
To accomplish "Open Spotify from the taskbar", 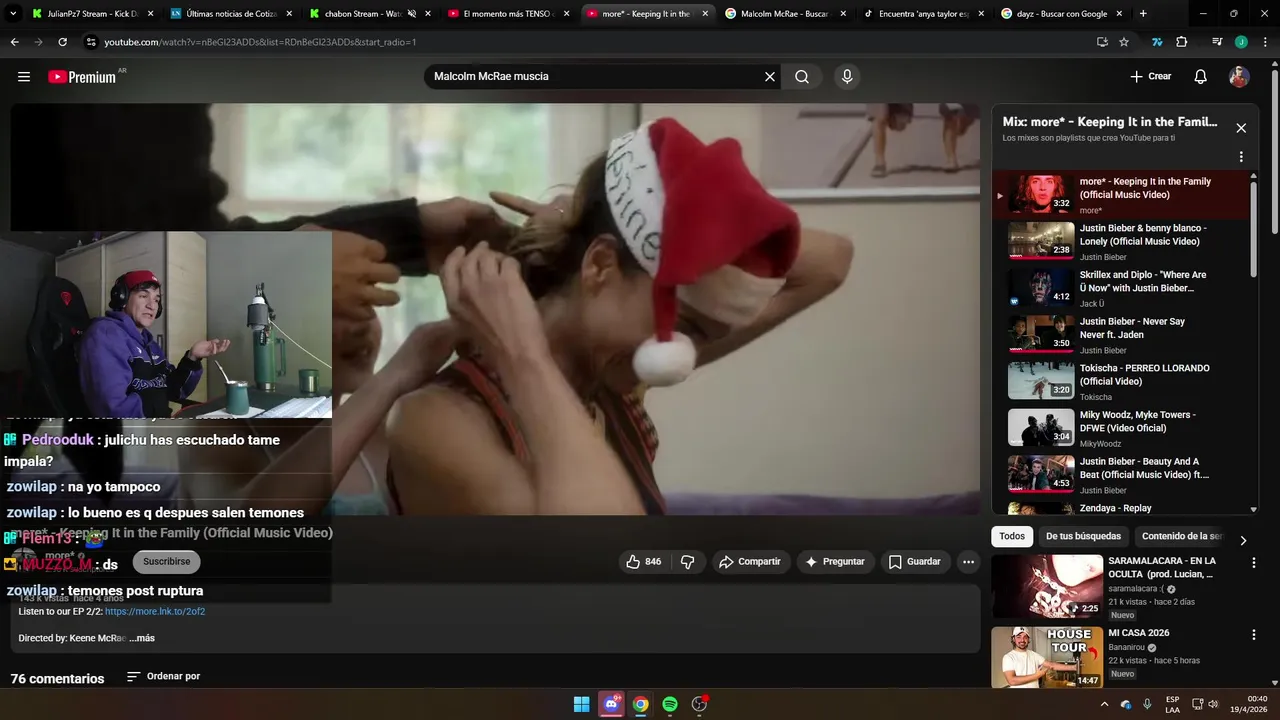I will 670,704.
